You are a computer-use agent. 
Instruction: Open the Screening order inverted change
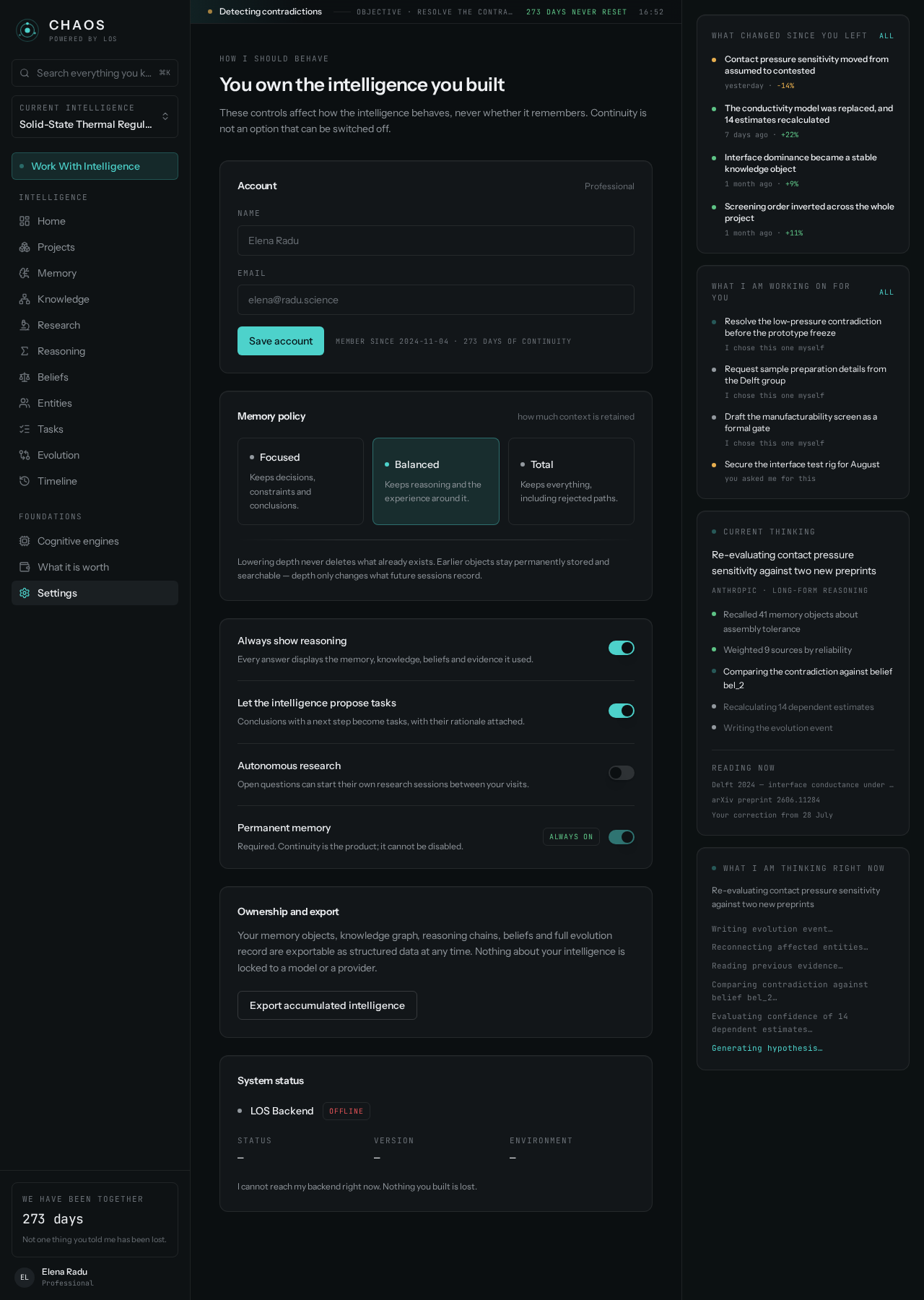803,220
